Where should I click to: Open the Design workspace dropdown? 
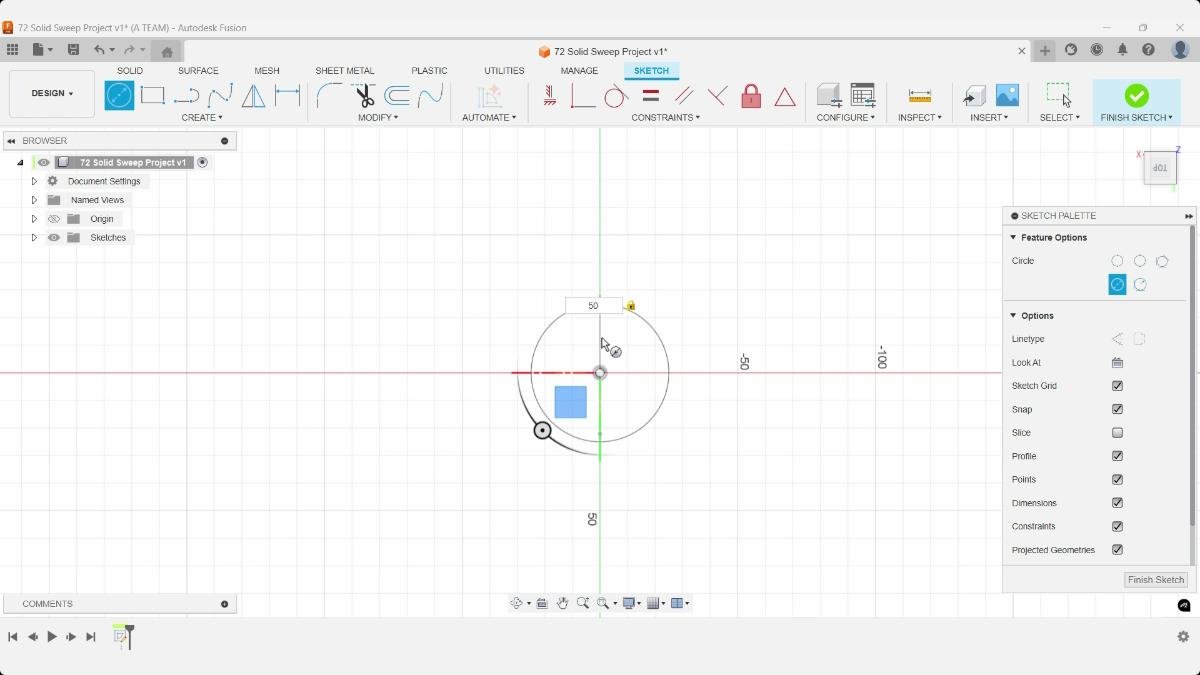(52, 94)
